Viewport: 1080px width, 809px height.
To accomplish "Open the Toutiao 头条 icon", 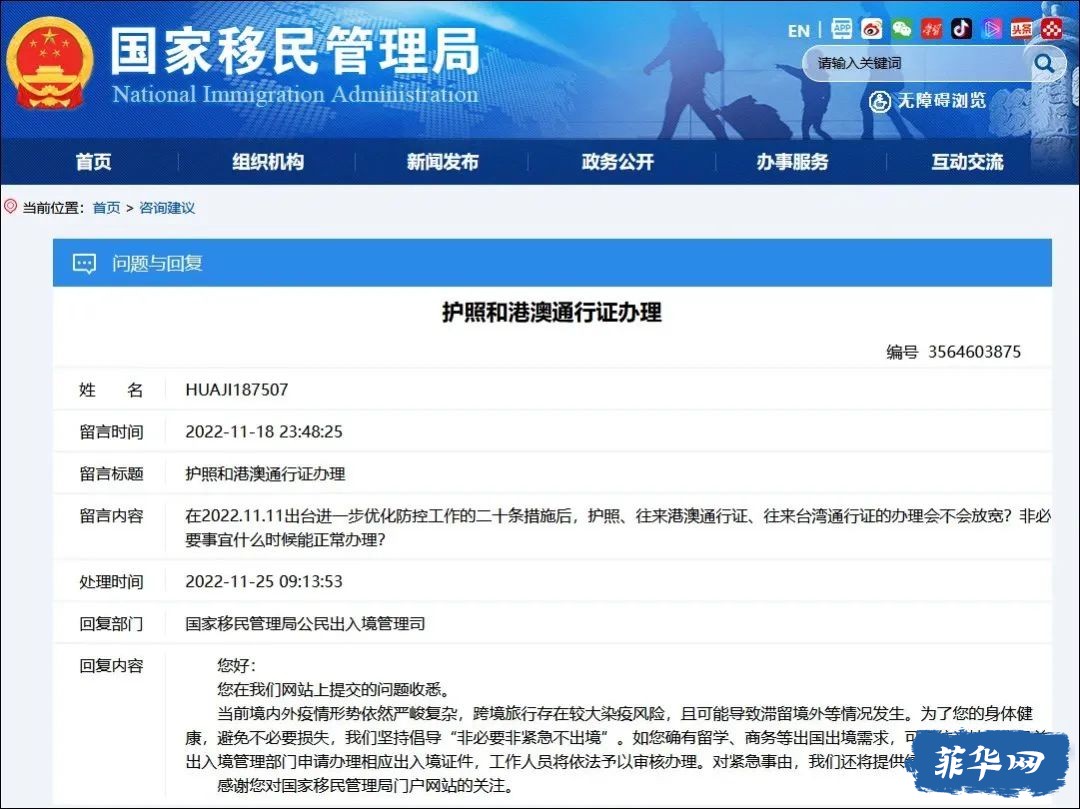I will pos(1021,29).
